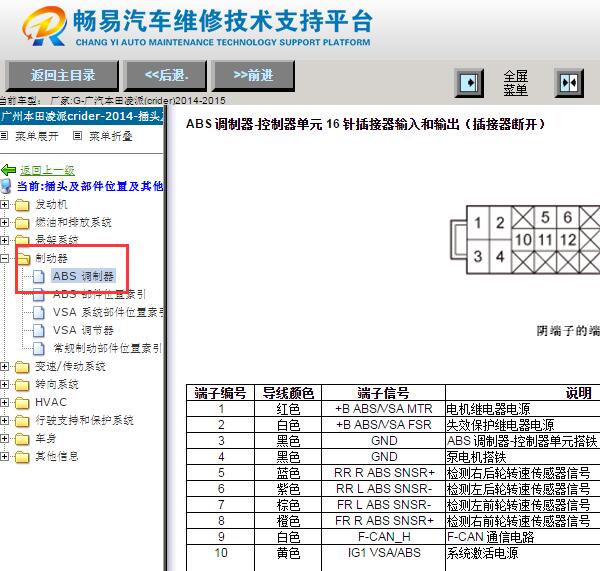The width and height of the screenshot is (600, 571).
Task: Click the 泵电机搭铁 description cell
Action: tap(523, 457)
